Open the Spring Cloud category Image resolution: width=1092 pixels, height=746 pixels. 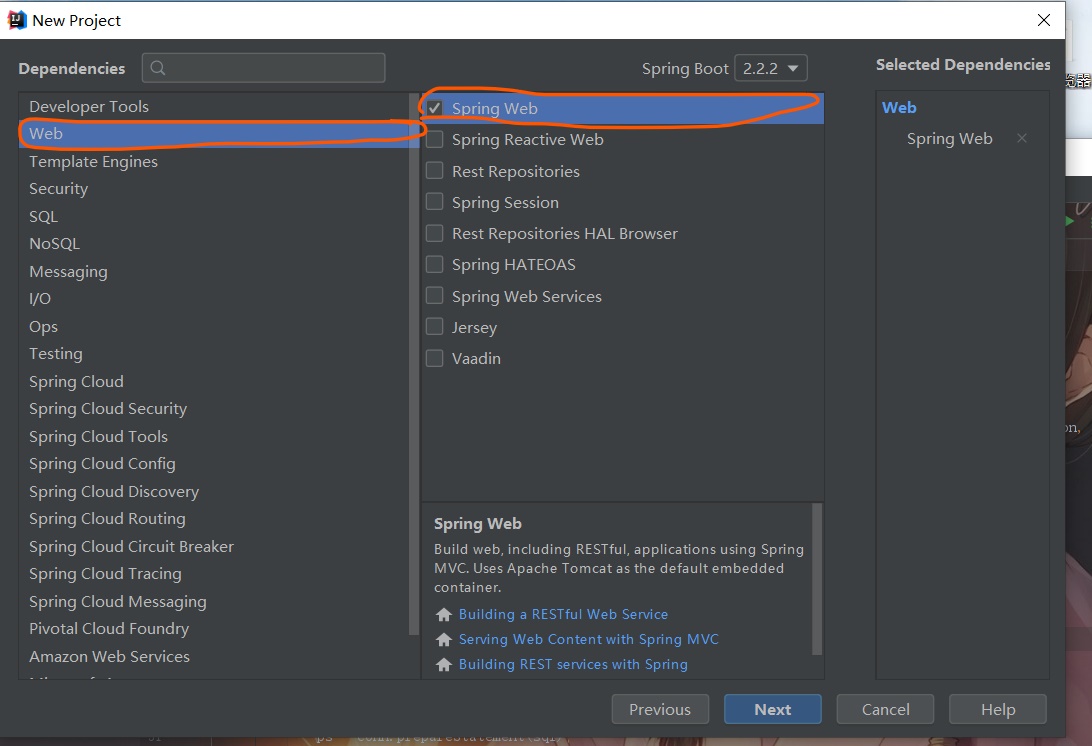click(214, 382)
